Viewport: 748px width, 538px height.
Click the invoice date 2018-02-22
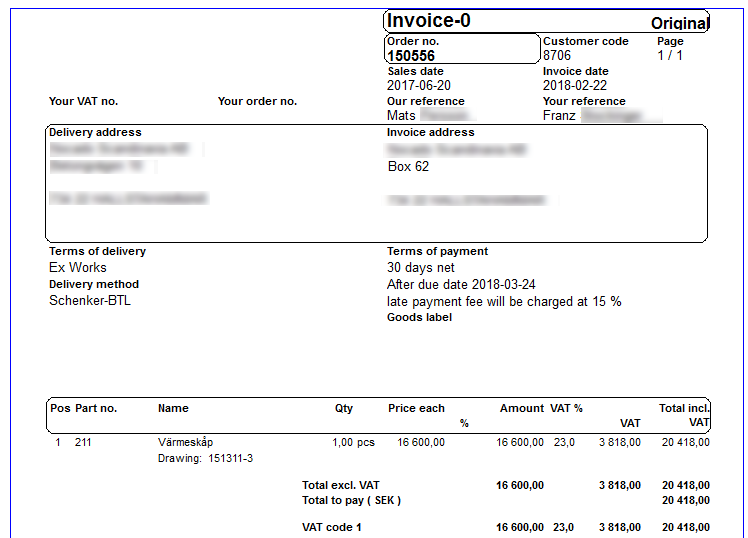575,86
